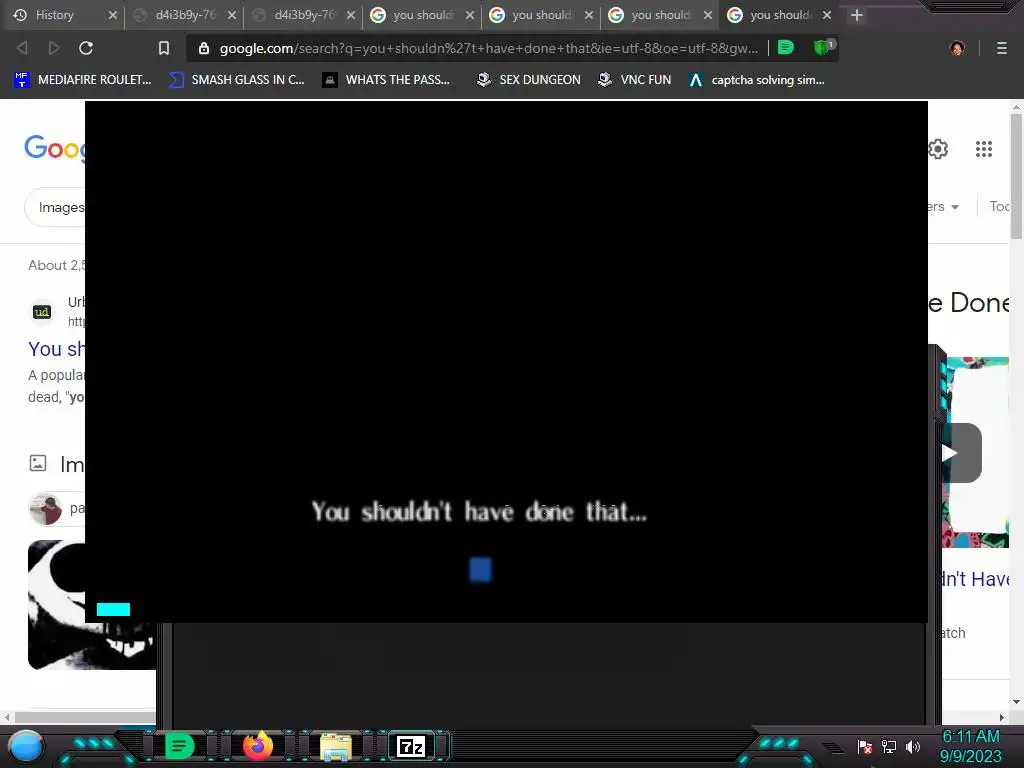Open the first d4i3b9y-76 tab
Viewport: 1024px width, 768px height.
[x=183, y=15]
